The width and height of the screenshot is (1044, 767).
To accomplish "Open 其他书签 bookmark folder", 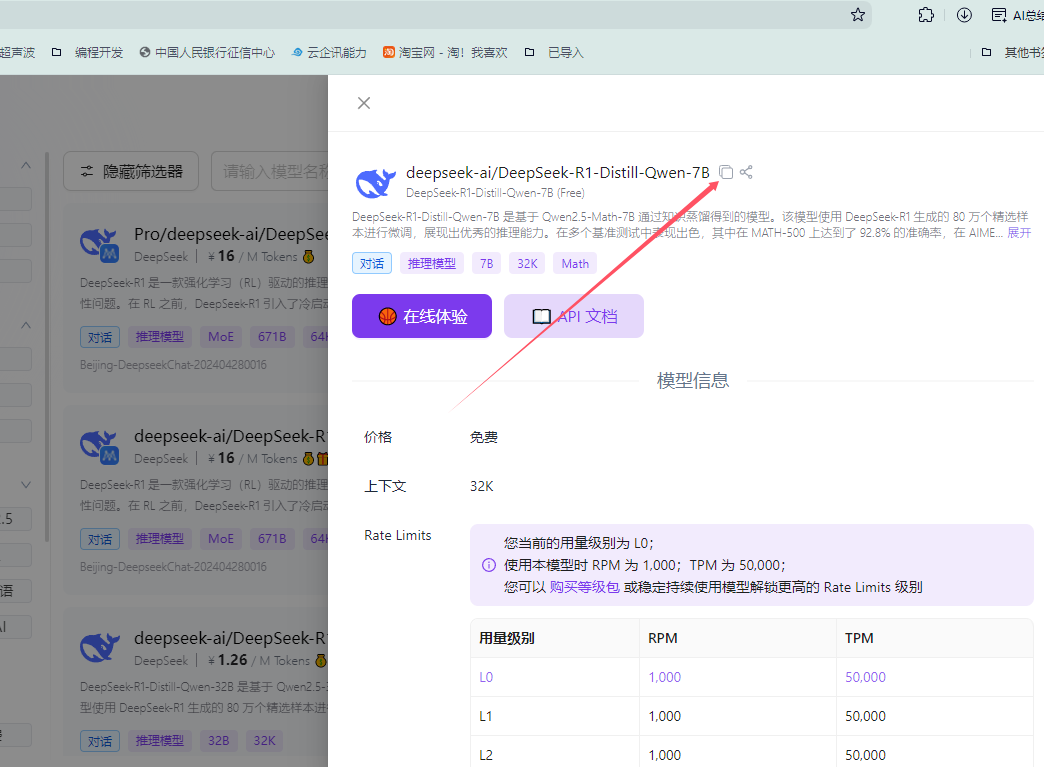I will click(x=1012, y=53).
